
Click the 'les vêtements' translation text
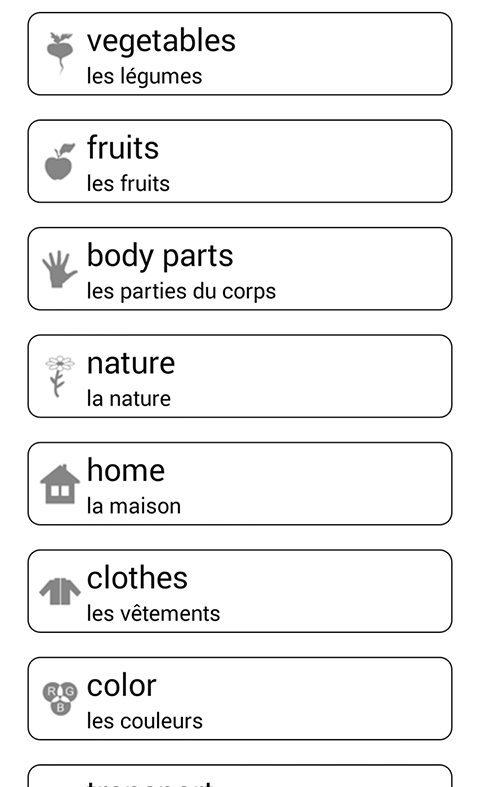(x=153, y=613)
